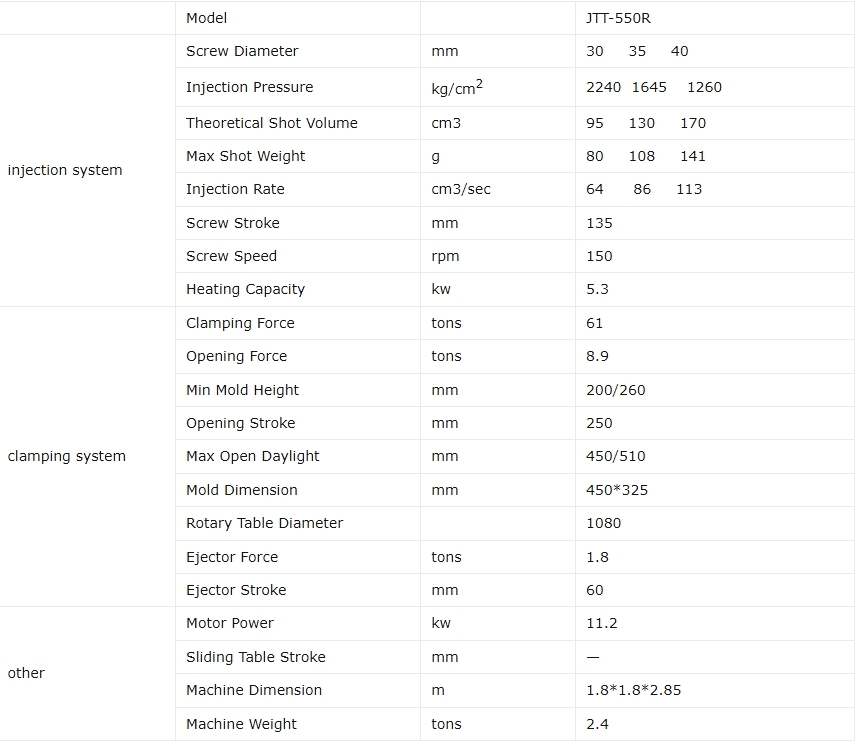
Task: Select the Max Open Daylight label
Action: pyautogui.click(x=252, y=456)
